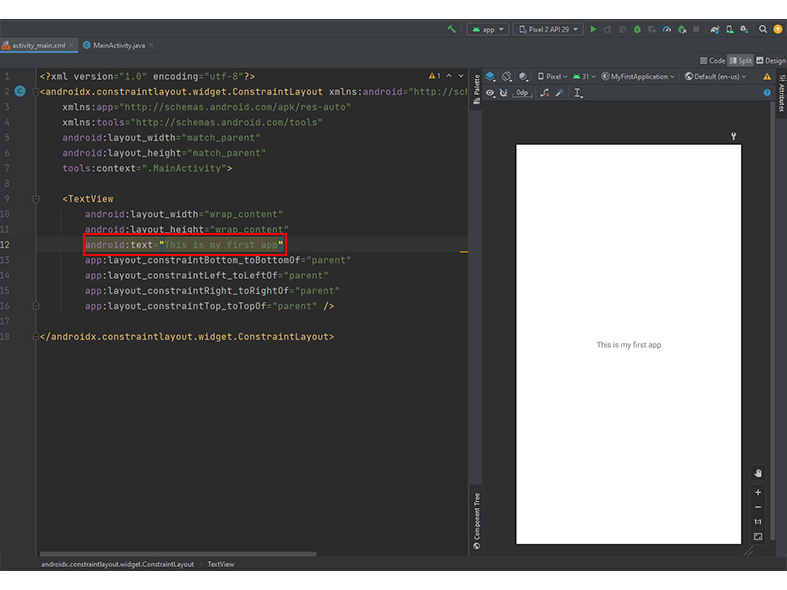Open the AVD Manager icon
The image size is (787, 590).
click(730, 30)
